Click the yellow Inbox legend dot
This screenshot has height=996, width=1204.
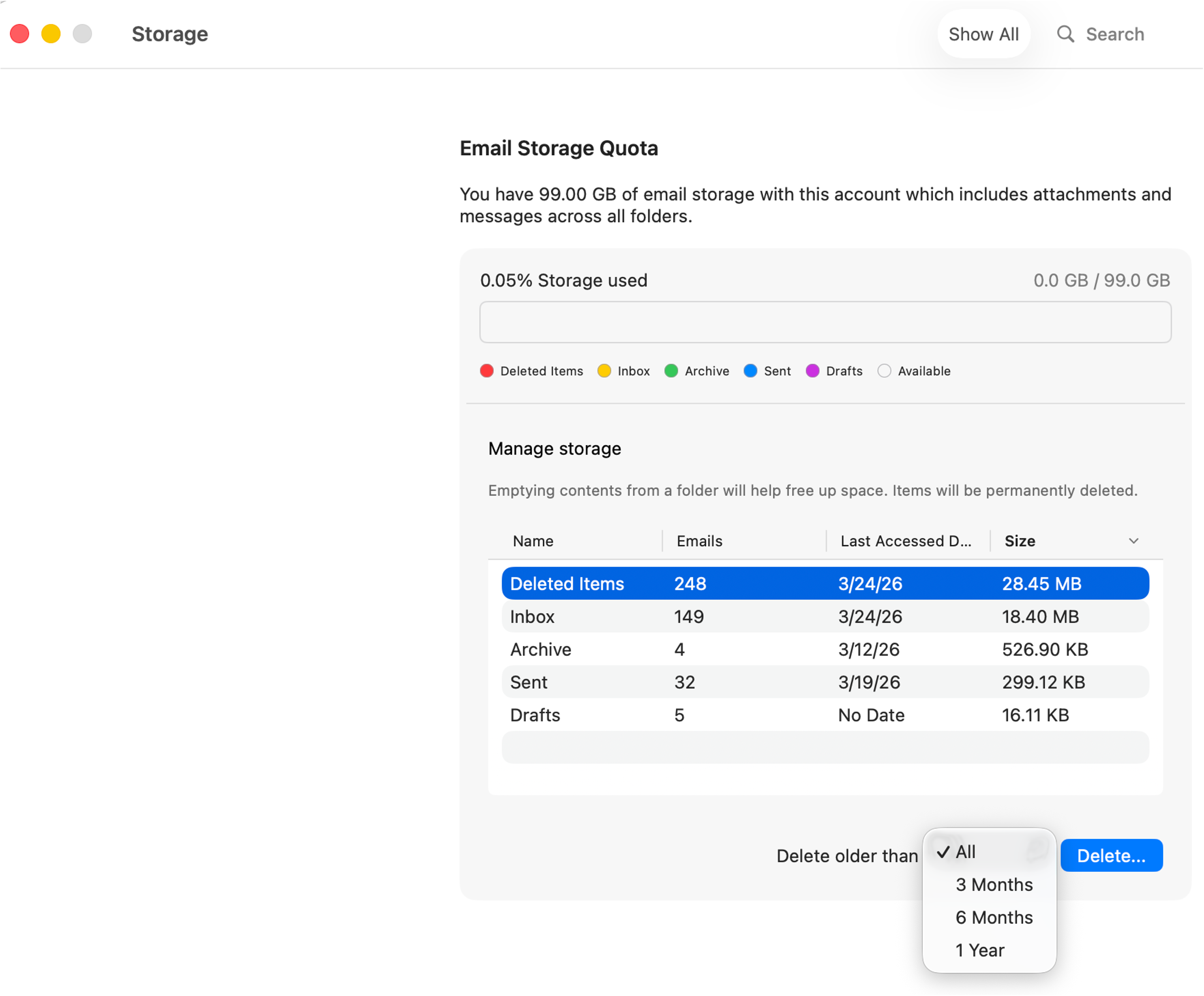point(604,371)
